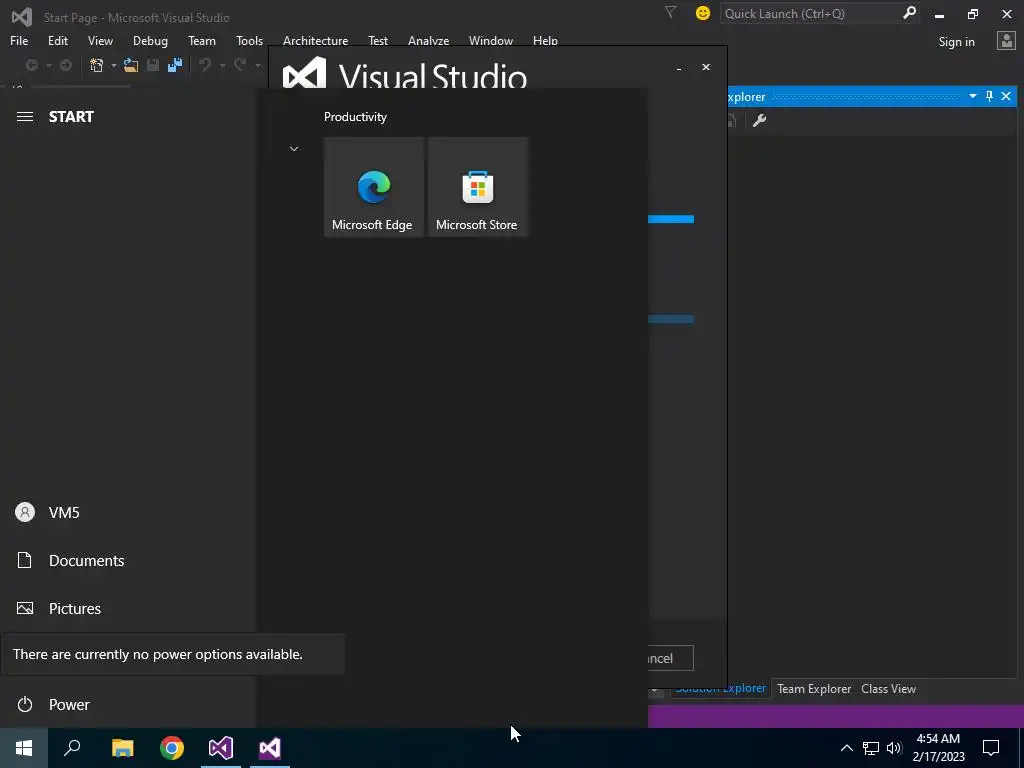Show hidden system tray icons chevron
The width and height of the screenshot is (1024, 768).
click(x=846, y=748)
